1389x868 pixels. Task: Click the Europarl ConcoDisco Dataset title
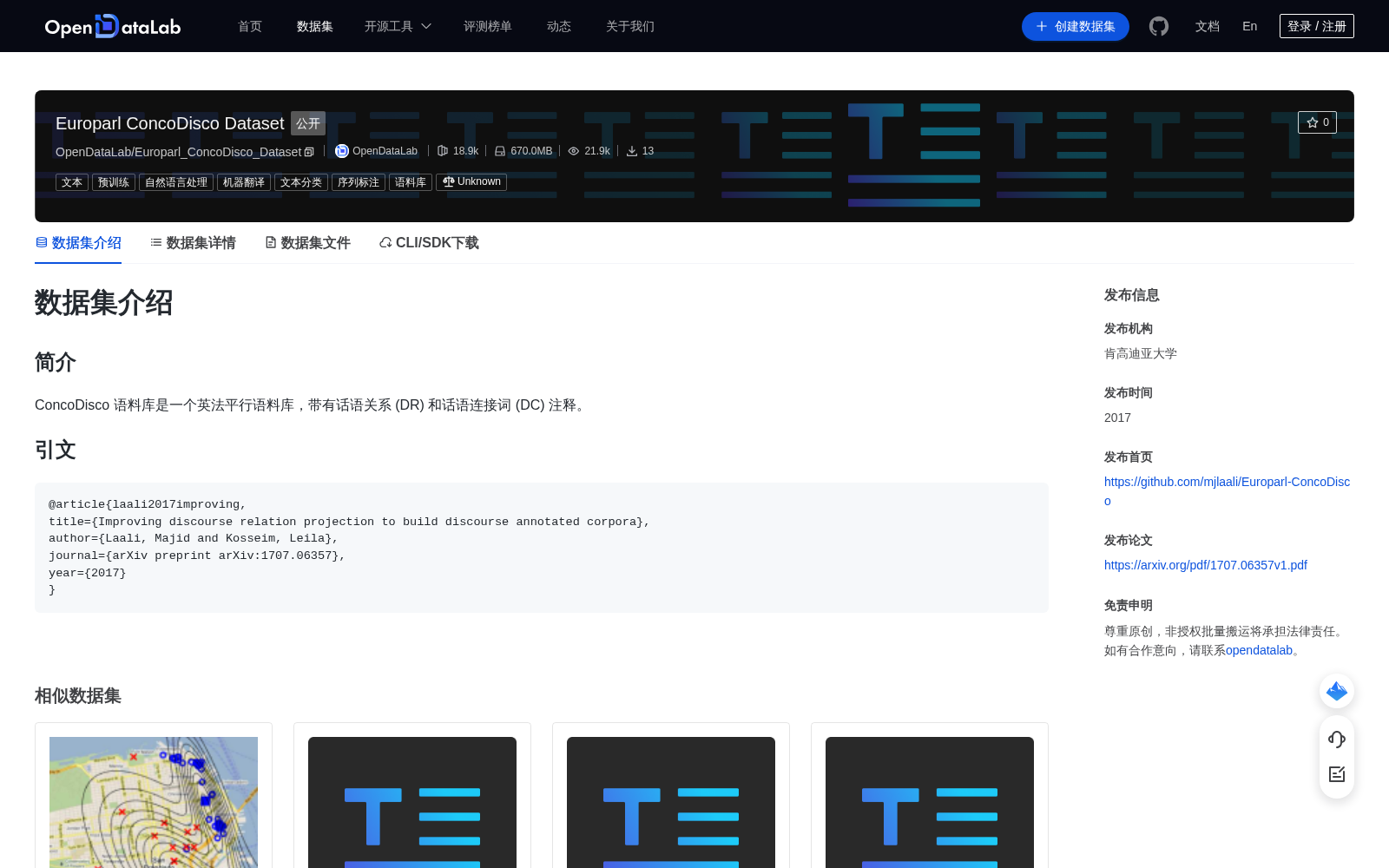click(170, 123)
